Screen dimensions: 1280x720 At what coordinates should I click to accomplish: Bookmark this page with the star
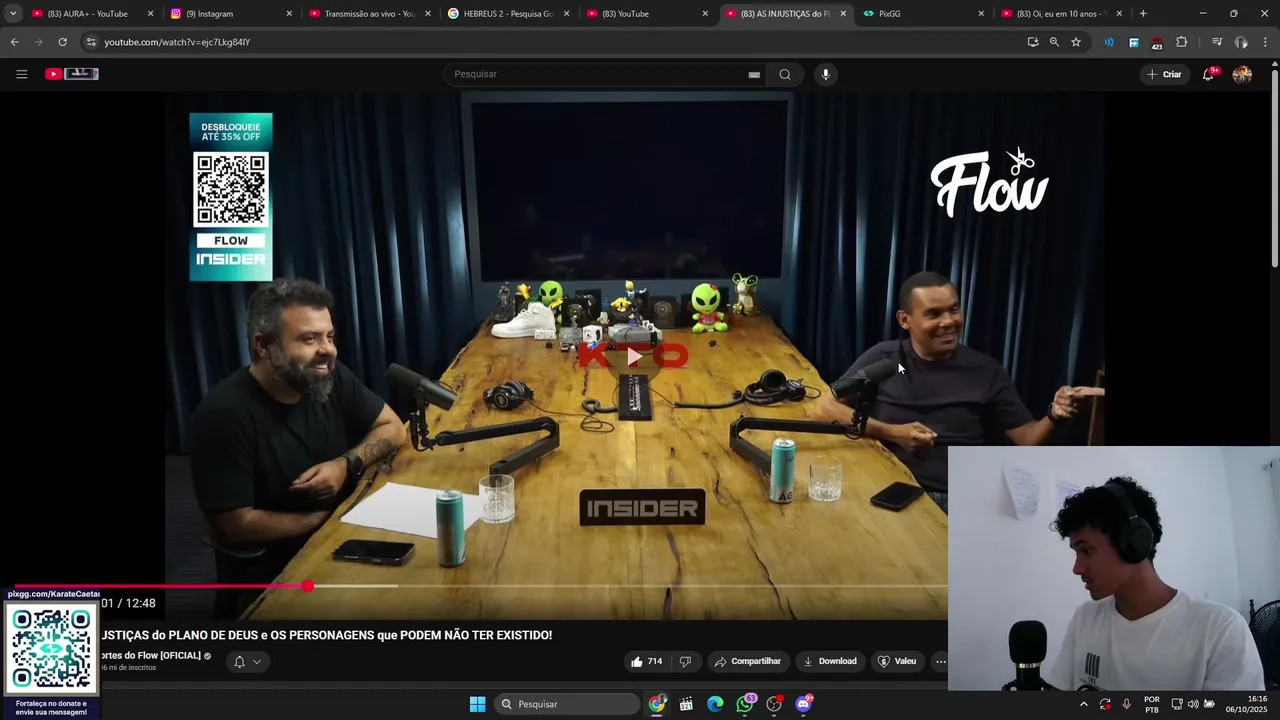[1076, 42]
